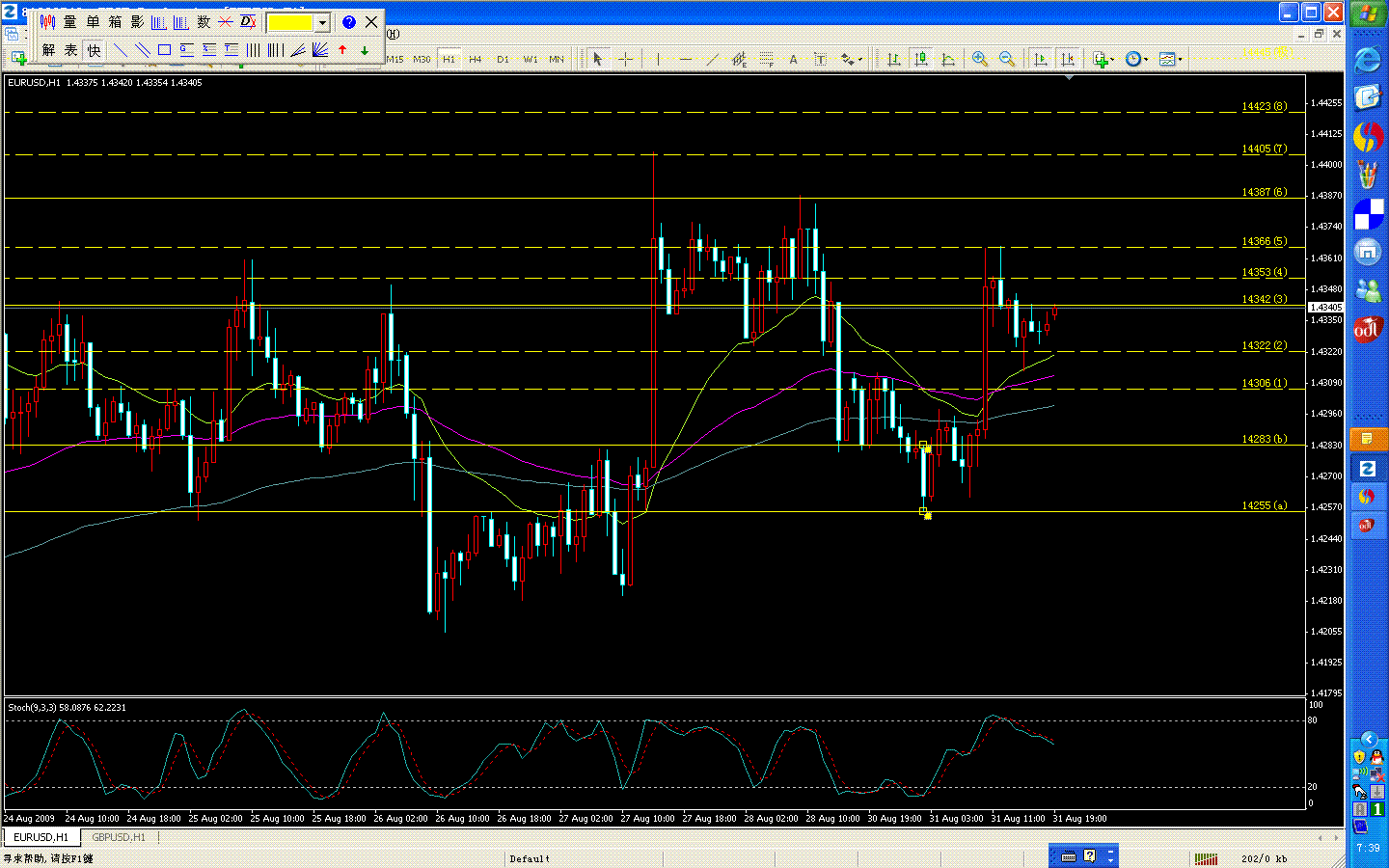The height and width of the screenshot is (868, 1389).
Task: Select the vertical lines grid tool
Action: pyautogui.click(x=254, y=50)
